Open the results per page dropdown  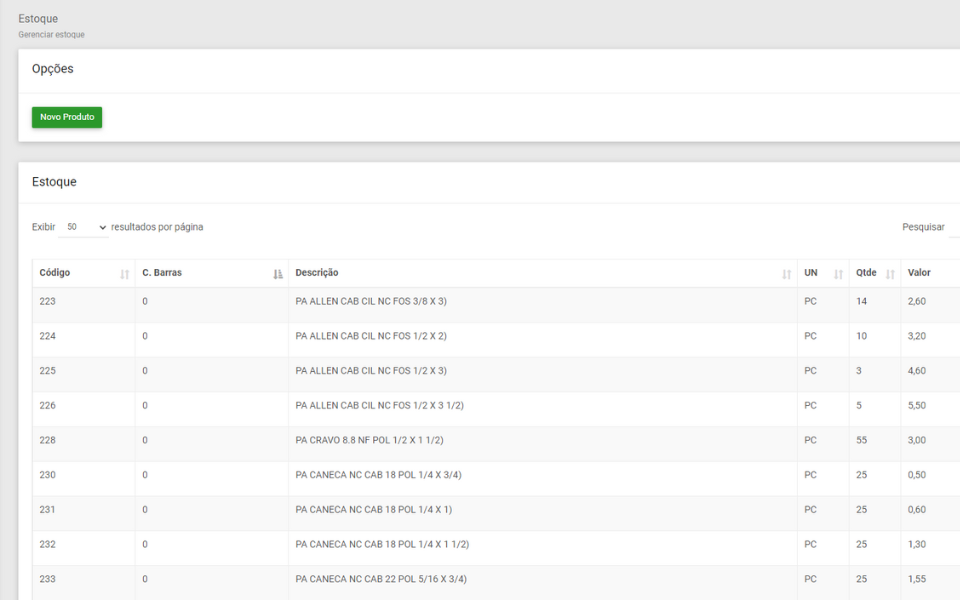tap(84, 227)
